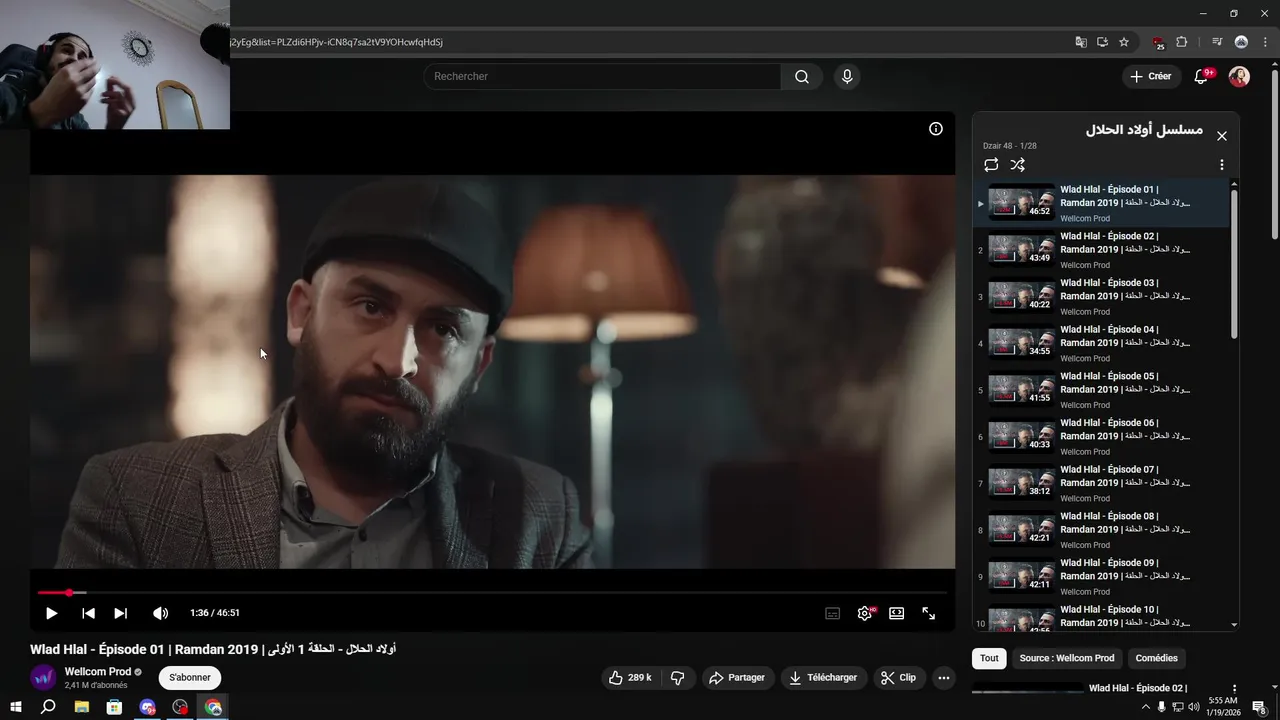Open Wlad Hlal Épisode 07
Image resolution: width=1280 pixels, height=720 pixels.
click(x=1100, y=483)
